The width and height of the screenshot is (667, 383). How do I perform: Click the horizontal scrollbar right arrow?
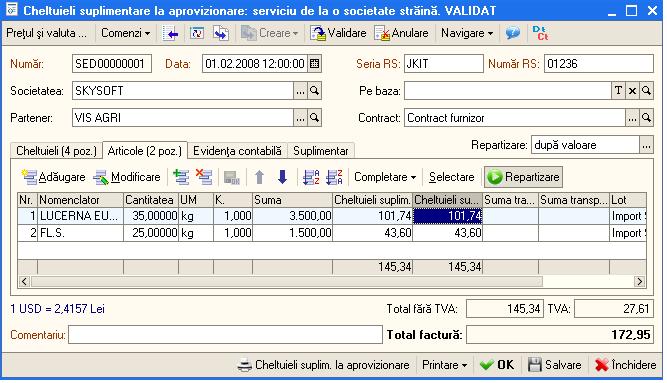pyautogui.click(x=639, y=281)
